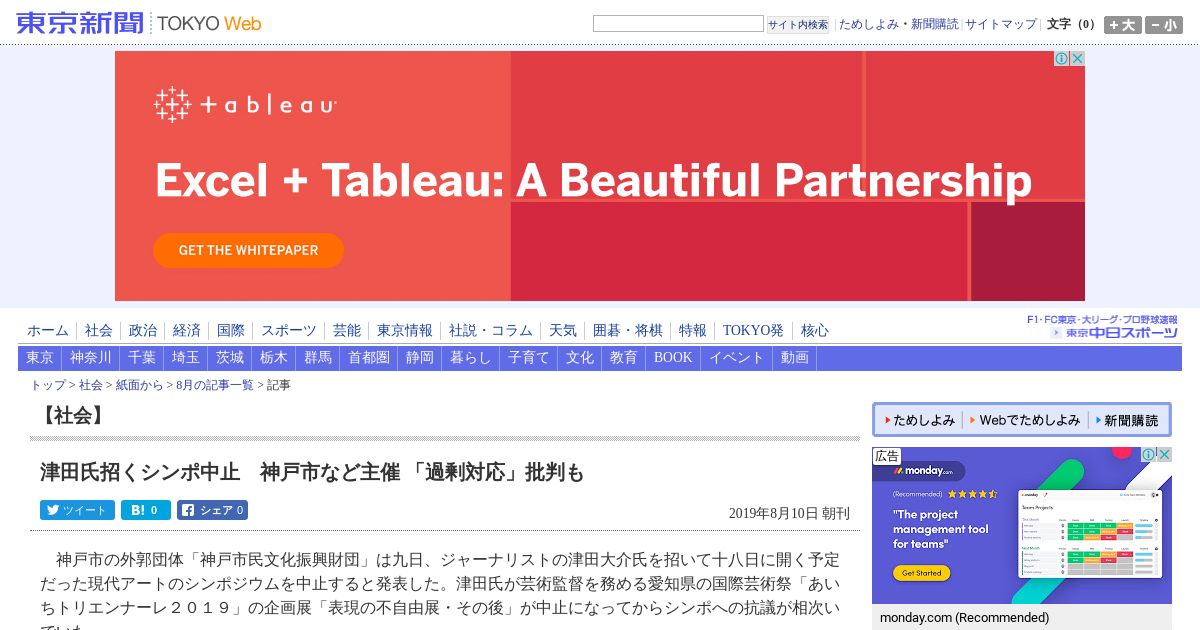This screenshot has width=1200, height=630.
Task: Click the monday.com dashboard screenshot image
Action: click(1089, 534)
